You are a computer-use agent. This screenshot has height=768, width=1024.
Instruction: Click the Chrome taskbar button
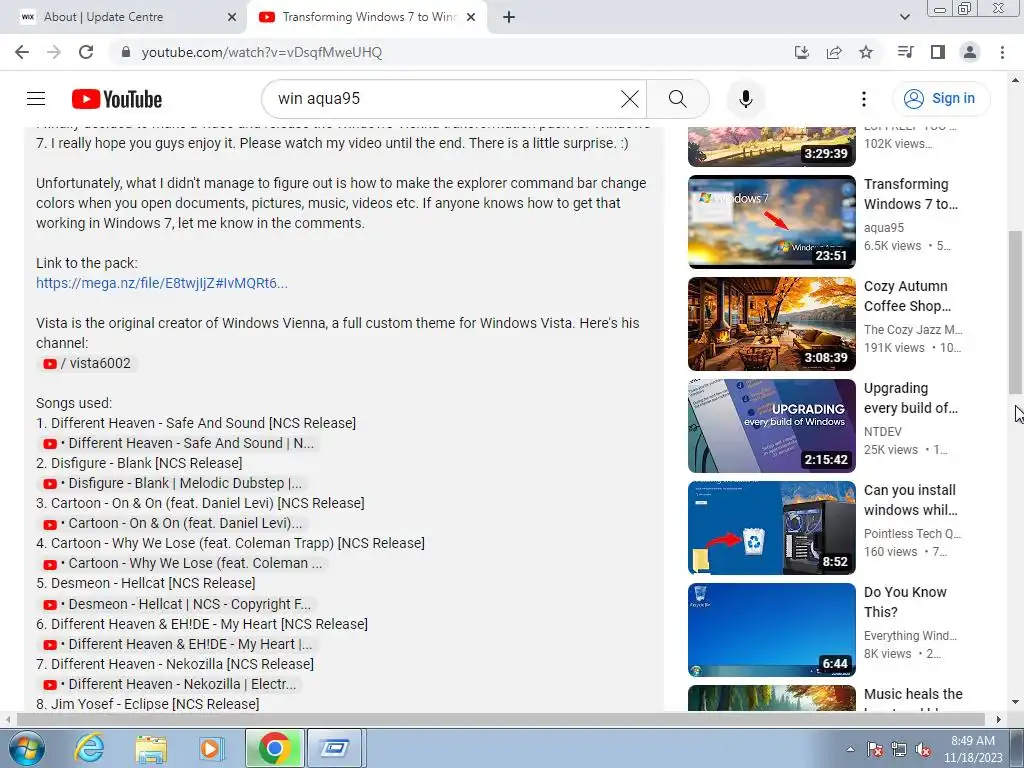[x=274, y=748]
